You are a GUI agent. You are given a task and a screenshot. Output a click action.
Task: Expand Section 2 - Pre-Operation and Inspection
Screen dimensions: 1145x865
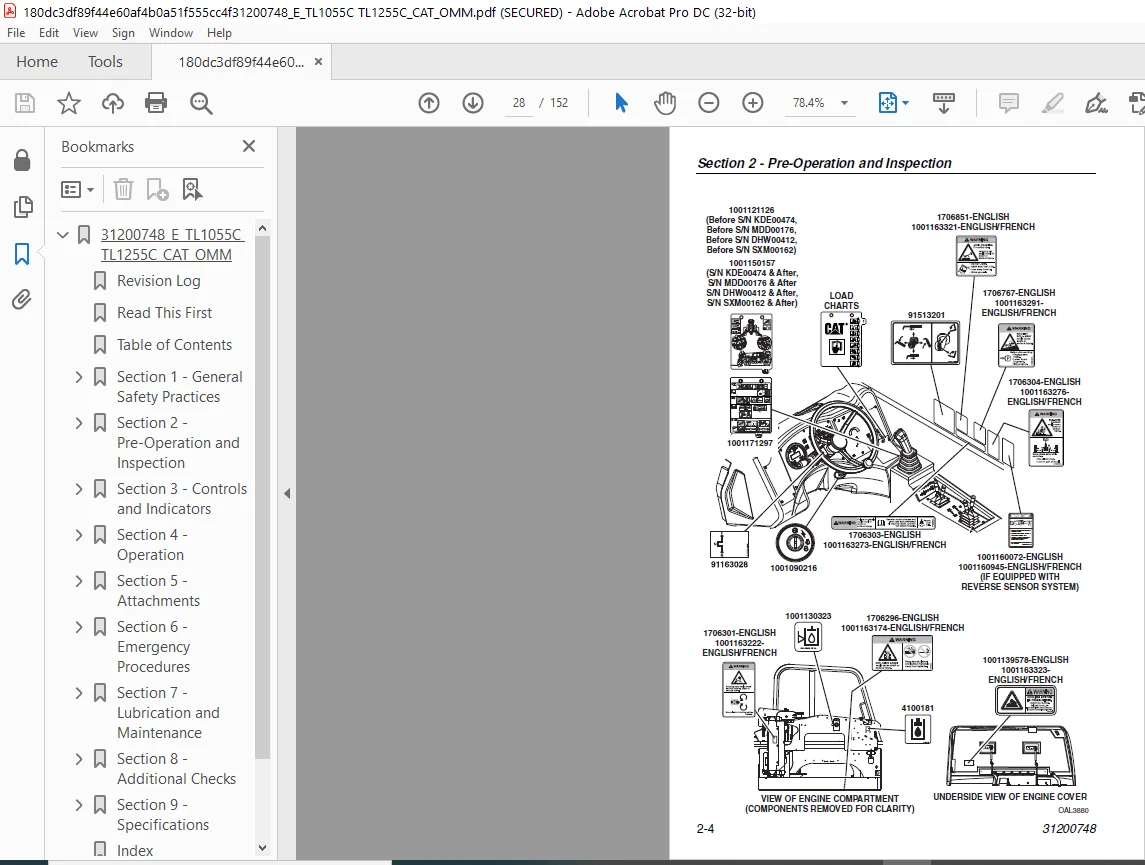point(79,423)
